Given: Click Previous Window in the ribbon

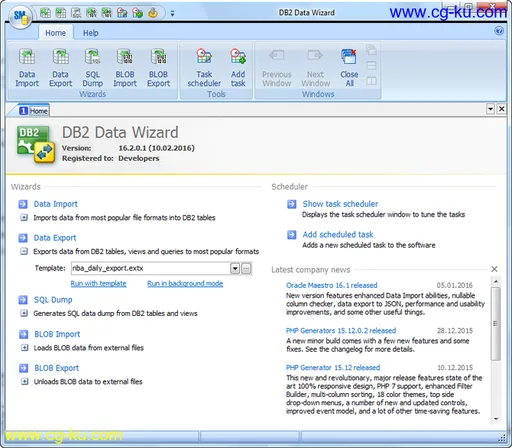Looking at the screenshot, I should [277, 68].
